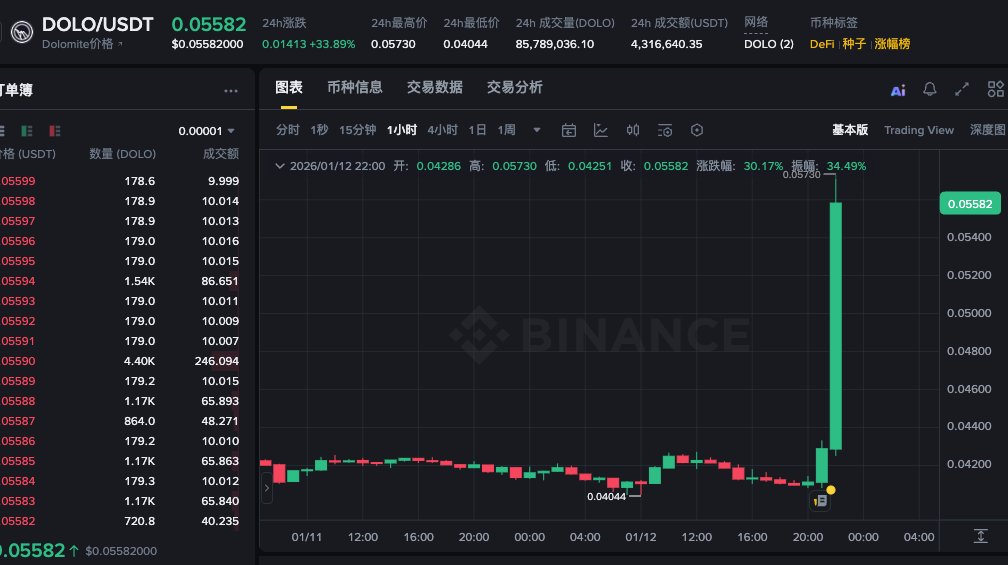Image resolution: width=1008 pixels, height=565 pixels.
Task: Select the 1秒 interval
Action: click(x=319, y=130)
